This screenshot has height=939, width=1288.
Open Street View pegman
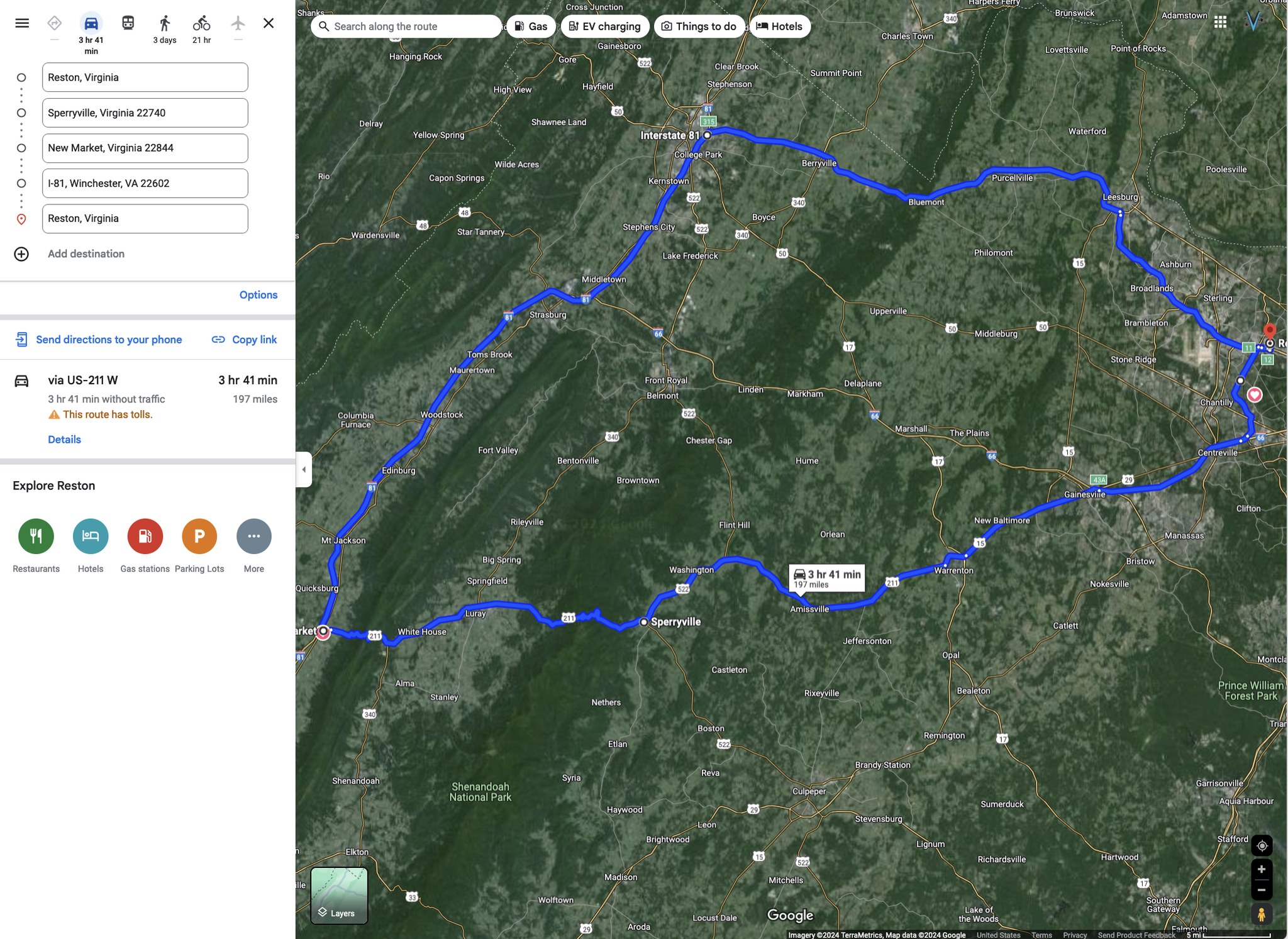click(1262, 914)
